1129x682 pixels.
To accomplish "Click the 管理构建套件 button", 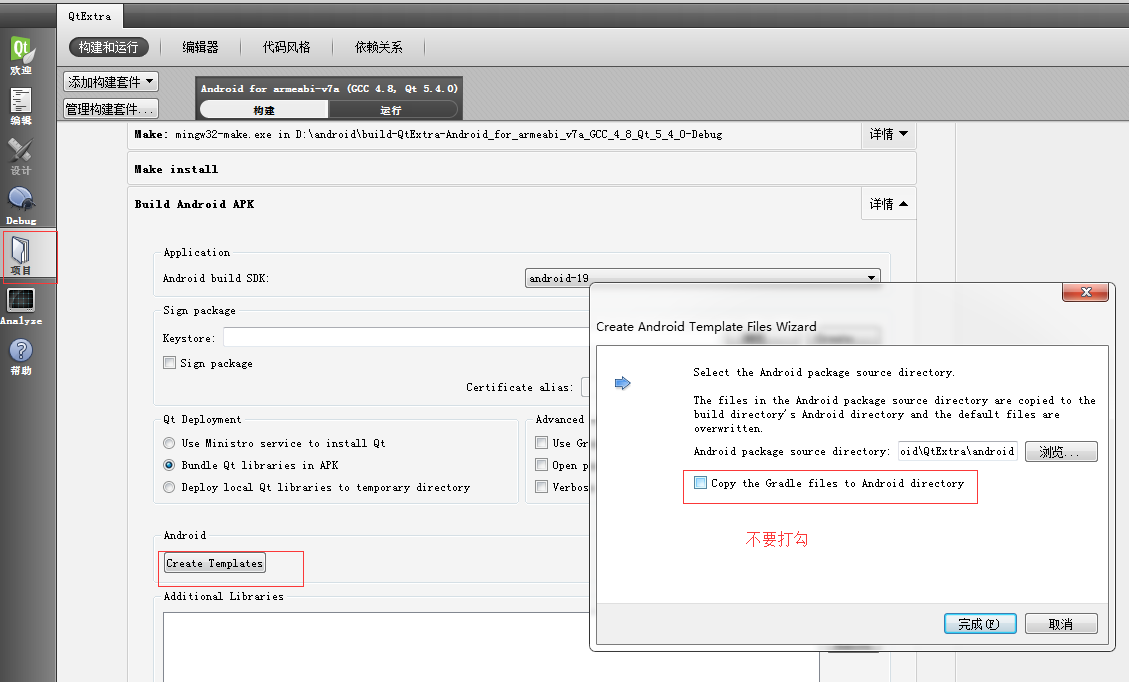I will [x=111, y=109].
